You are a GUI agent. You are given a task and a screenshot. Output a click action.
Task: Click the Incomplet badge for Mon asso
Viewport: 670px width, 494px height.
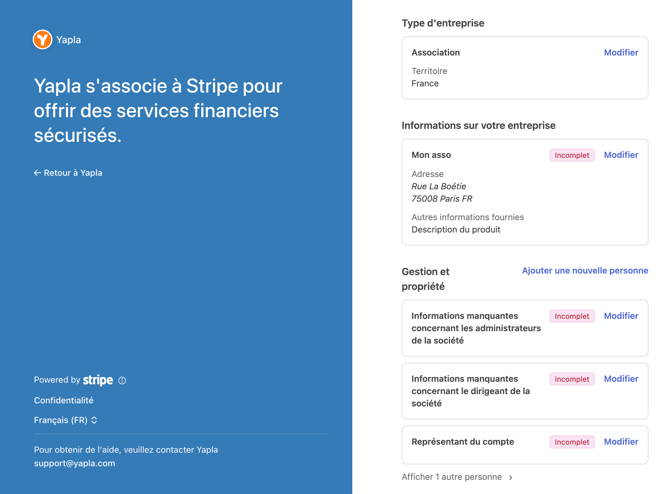pyautogui.click(x=572, y=155)
